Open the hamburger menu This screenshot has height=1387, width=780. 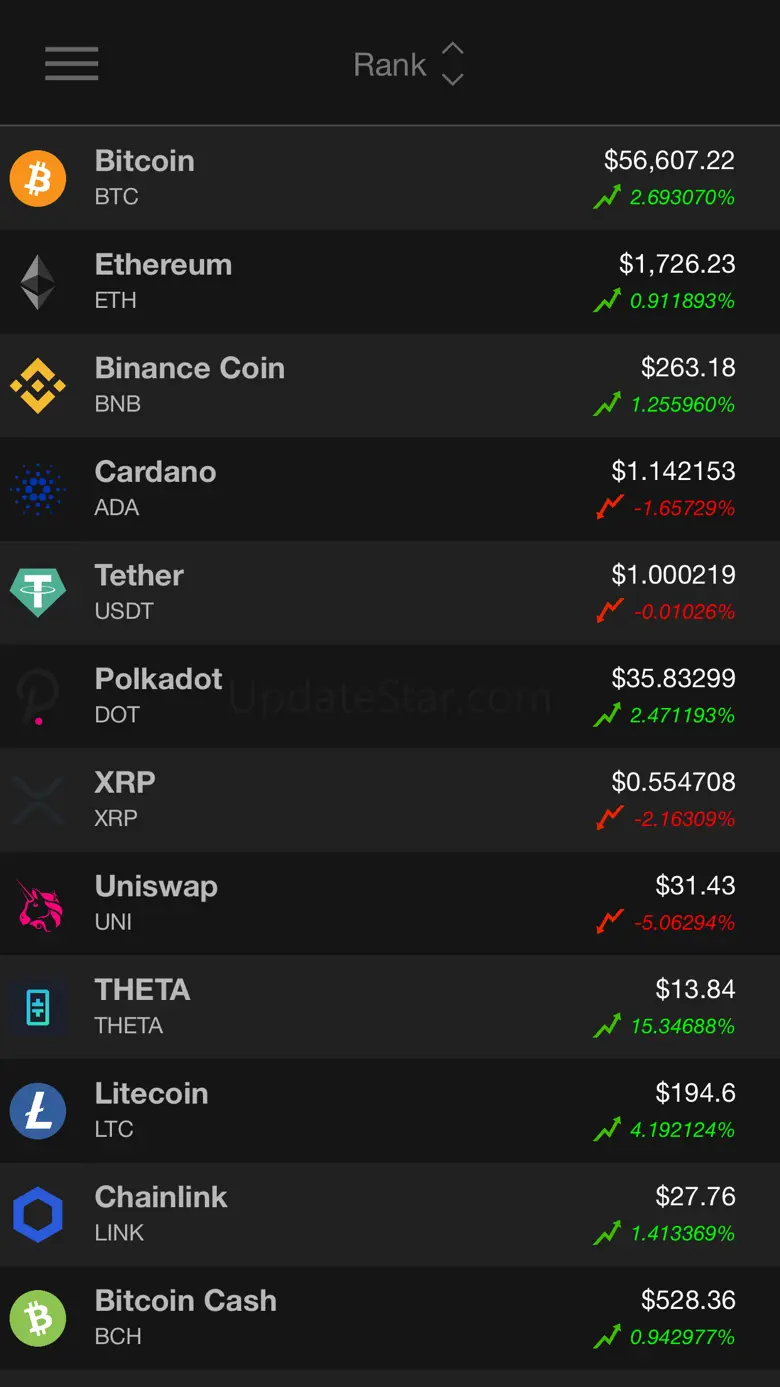tap(71, 64)
